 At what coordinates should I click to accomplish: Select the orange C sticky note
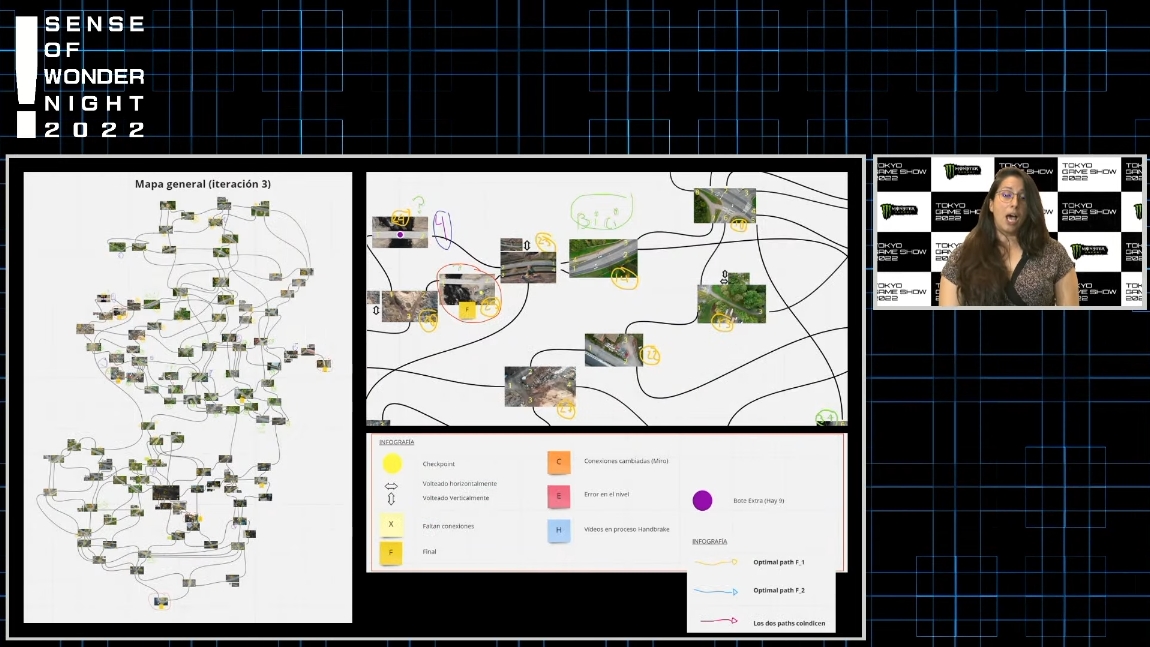[x=558, y=462]
